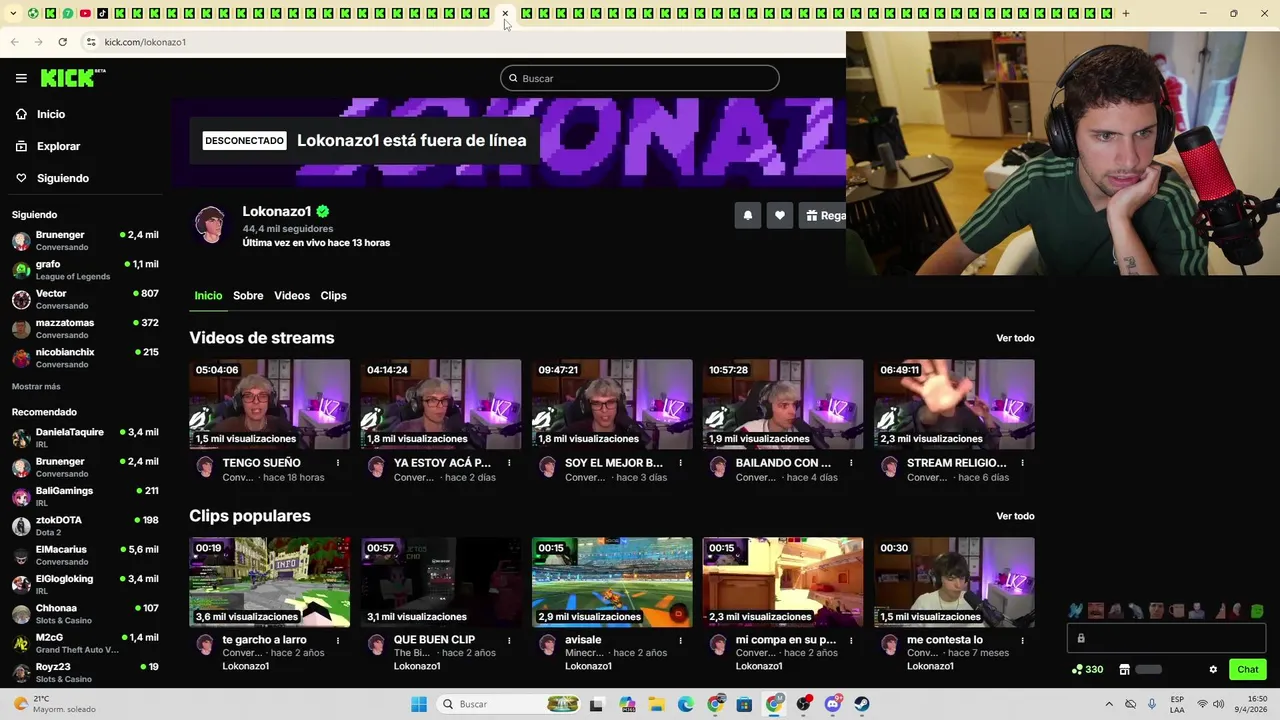Pick the green frog emote
This screenshot has height=720, width=1280.
click(x=1257, y=611)
